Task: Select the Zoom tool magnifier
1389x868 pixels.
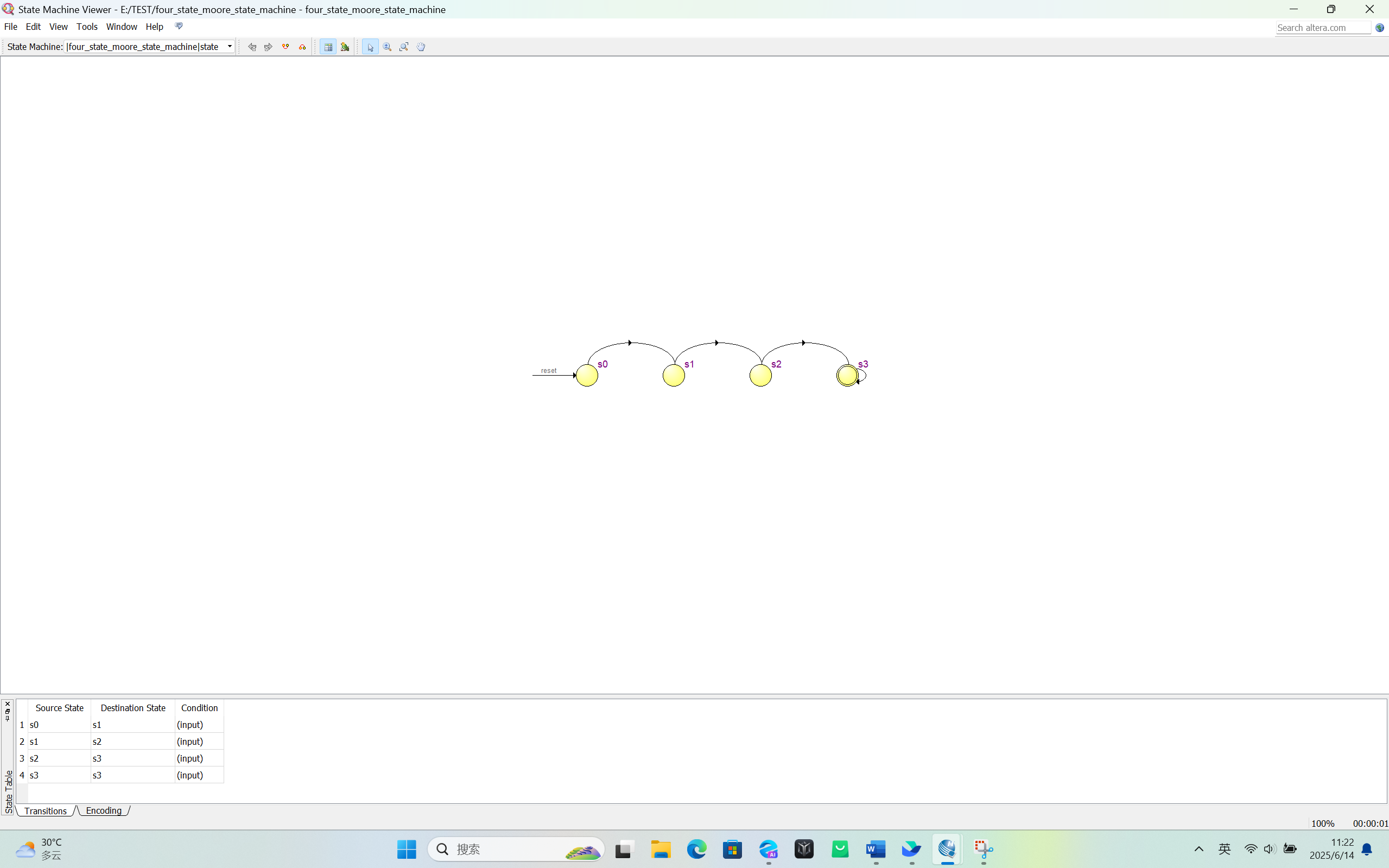Action: coord(388,47)
